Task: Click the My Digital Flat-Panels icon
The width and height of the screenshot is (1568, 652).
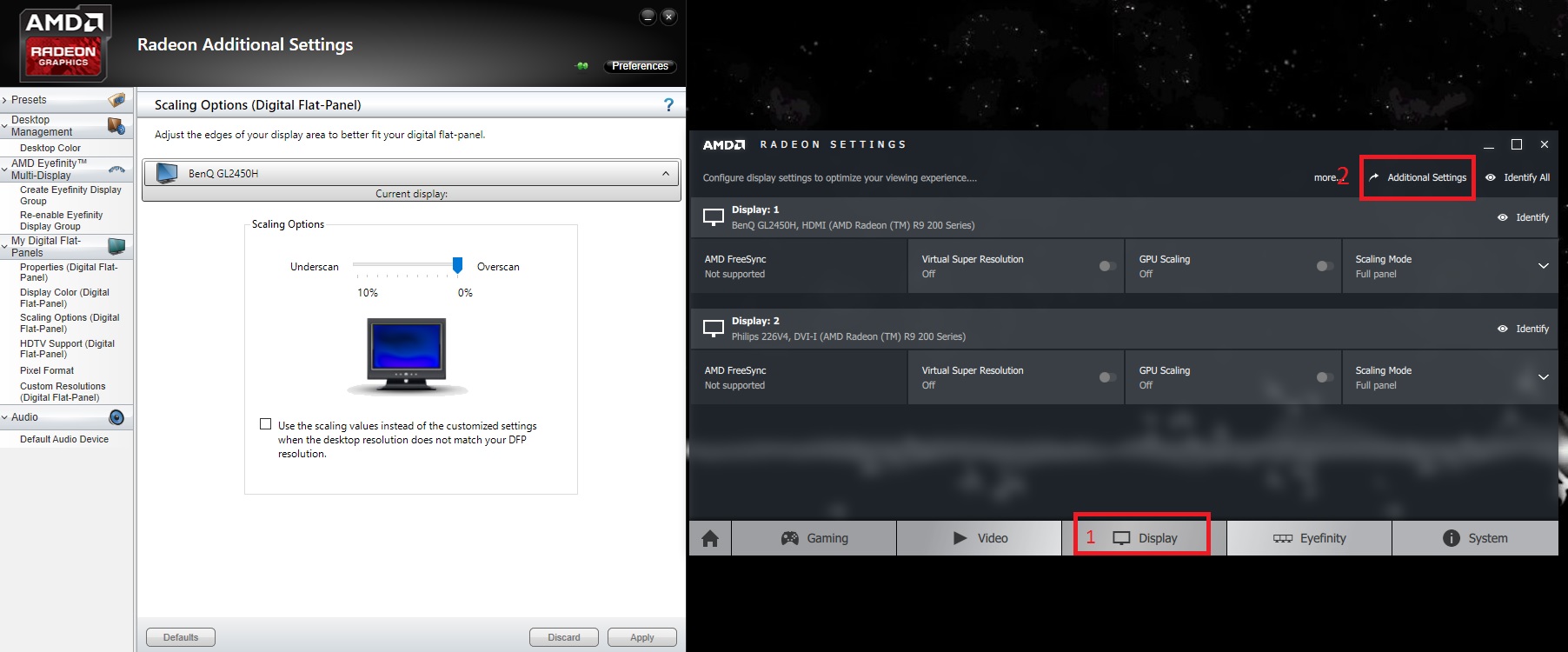Action: [116, 246]
